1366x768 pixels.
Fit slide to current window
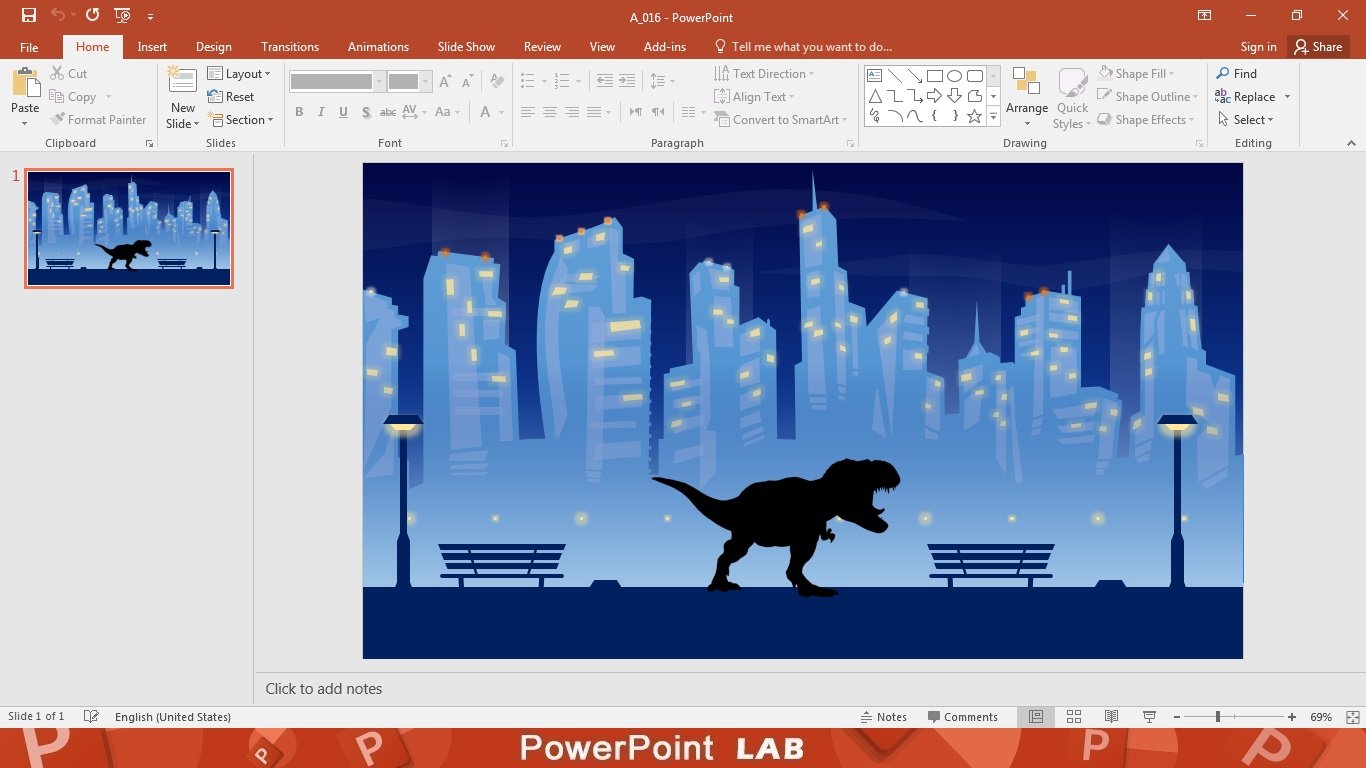tap(1352, 717)
